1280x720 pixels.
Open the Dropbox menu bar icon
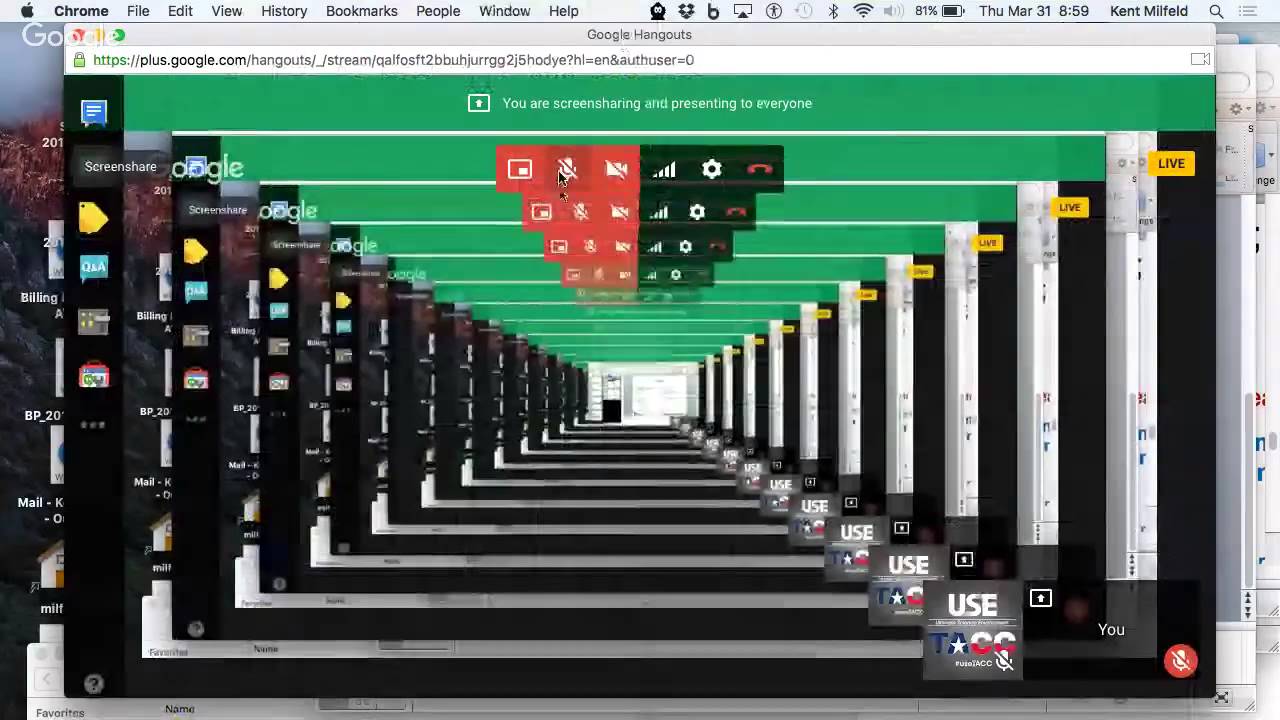coord(686,11)
